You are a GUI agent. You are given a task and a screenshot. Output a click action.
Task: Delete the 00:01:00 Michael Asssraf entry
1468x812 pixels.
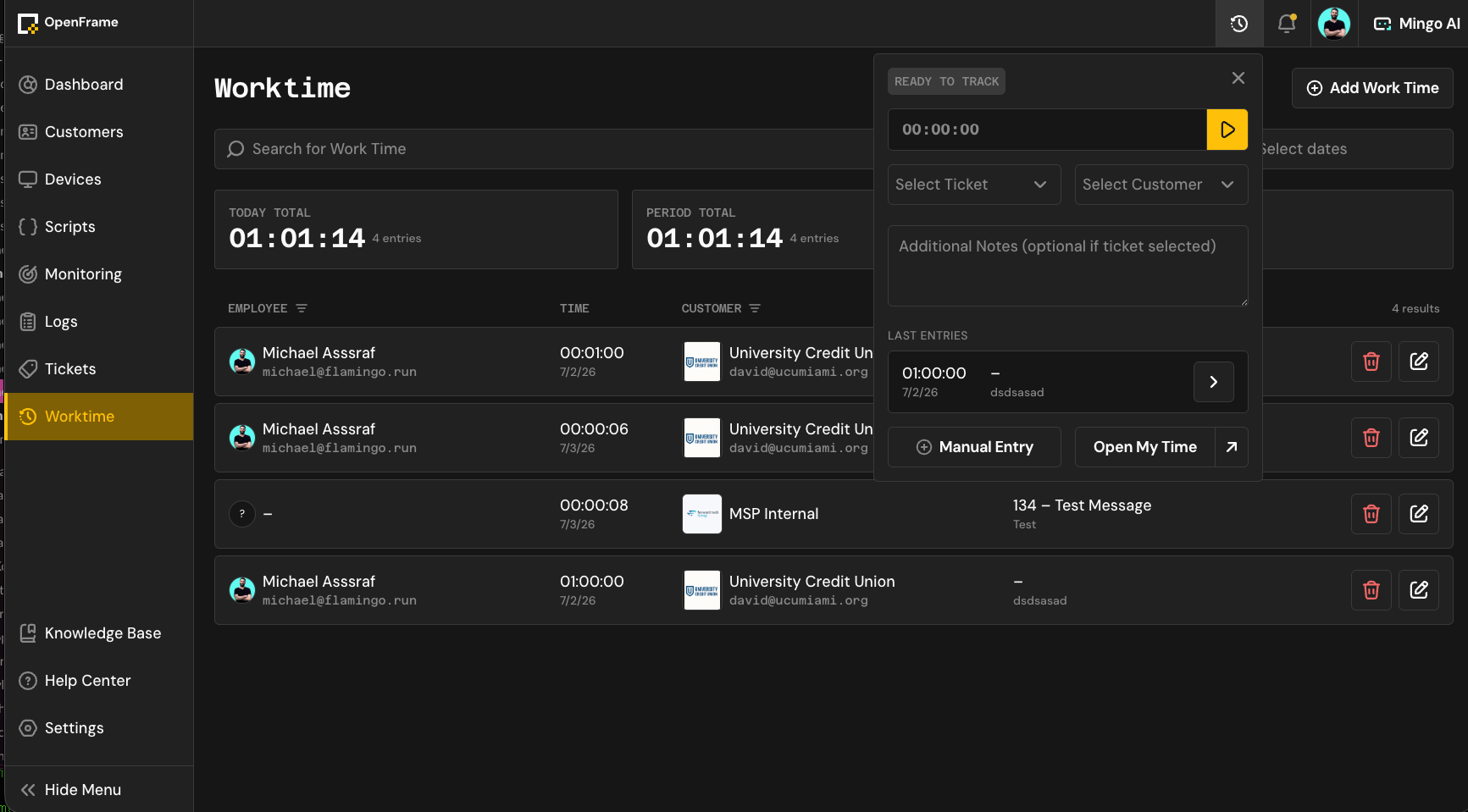1371,362
